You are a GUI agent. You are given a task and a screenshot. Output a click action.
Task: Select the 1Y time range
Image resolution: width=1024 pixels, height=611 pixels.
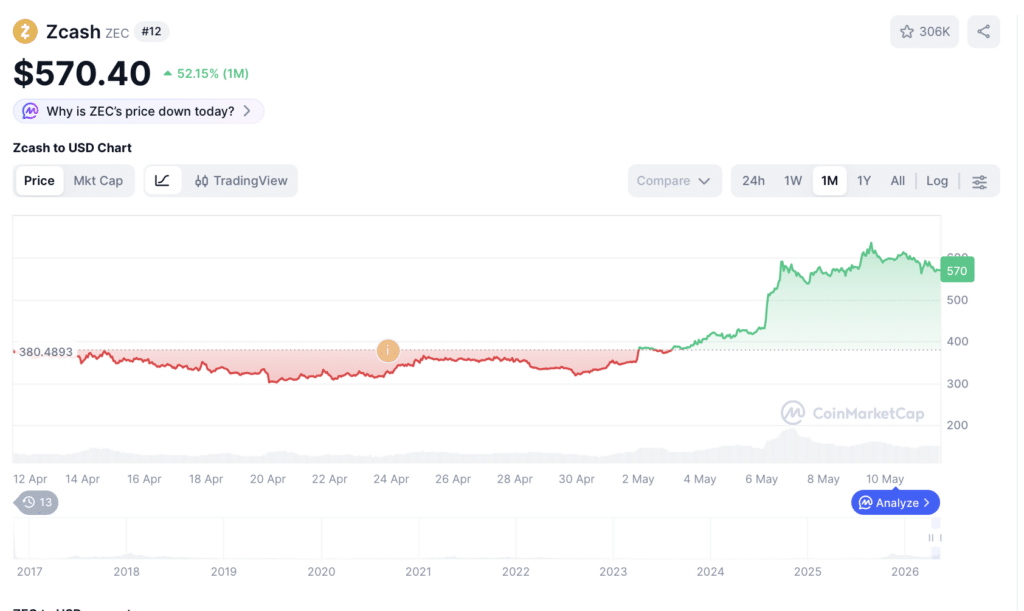point(864,181)
